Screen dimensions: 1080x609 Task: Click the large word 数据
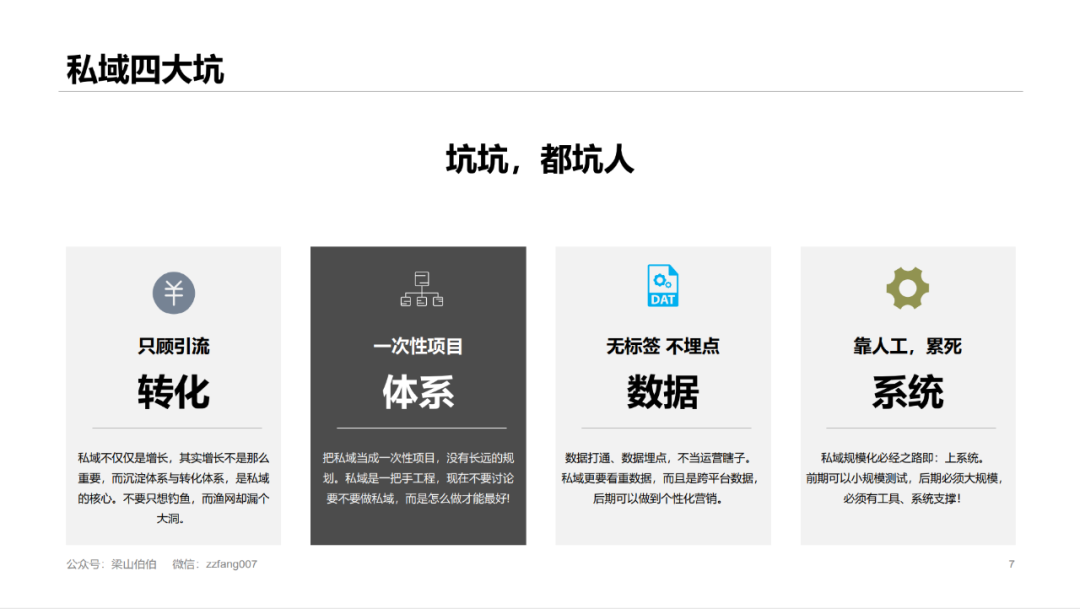[663, 392]
